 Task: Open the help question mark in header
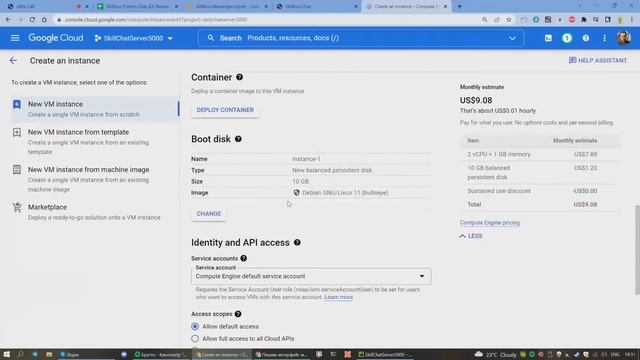pyautogui.click(x=586, y=38)
